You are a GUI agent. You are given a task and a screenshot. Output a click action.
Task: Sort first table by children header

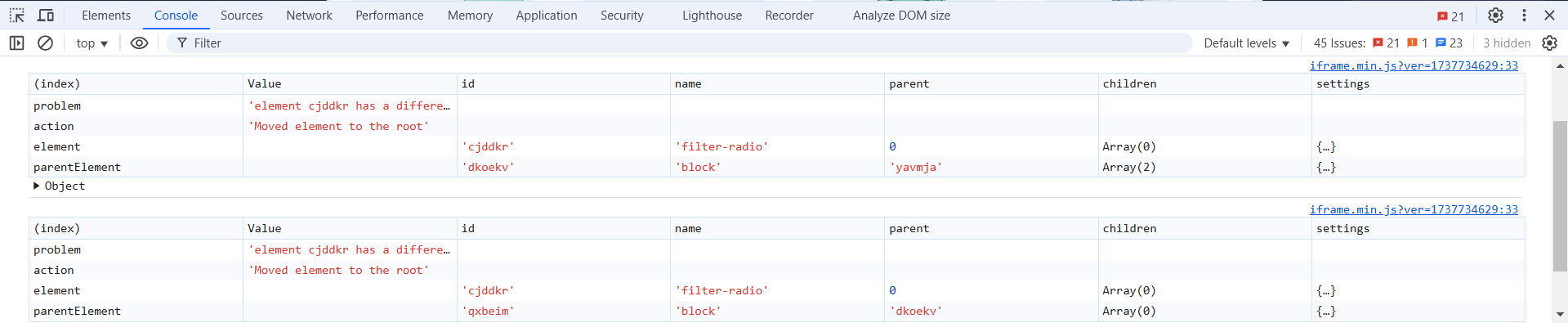click(1205, 83)
